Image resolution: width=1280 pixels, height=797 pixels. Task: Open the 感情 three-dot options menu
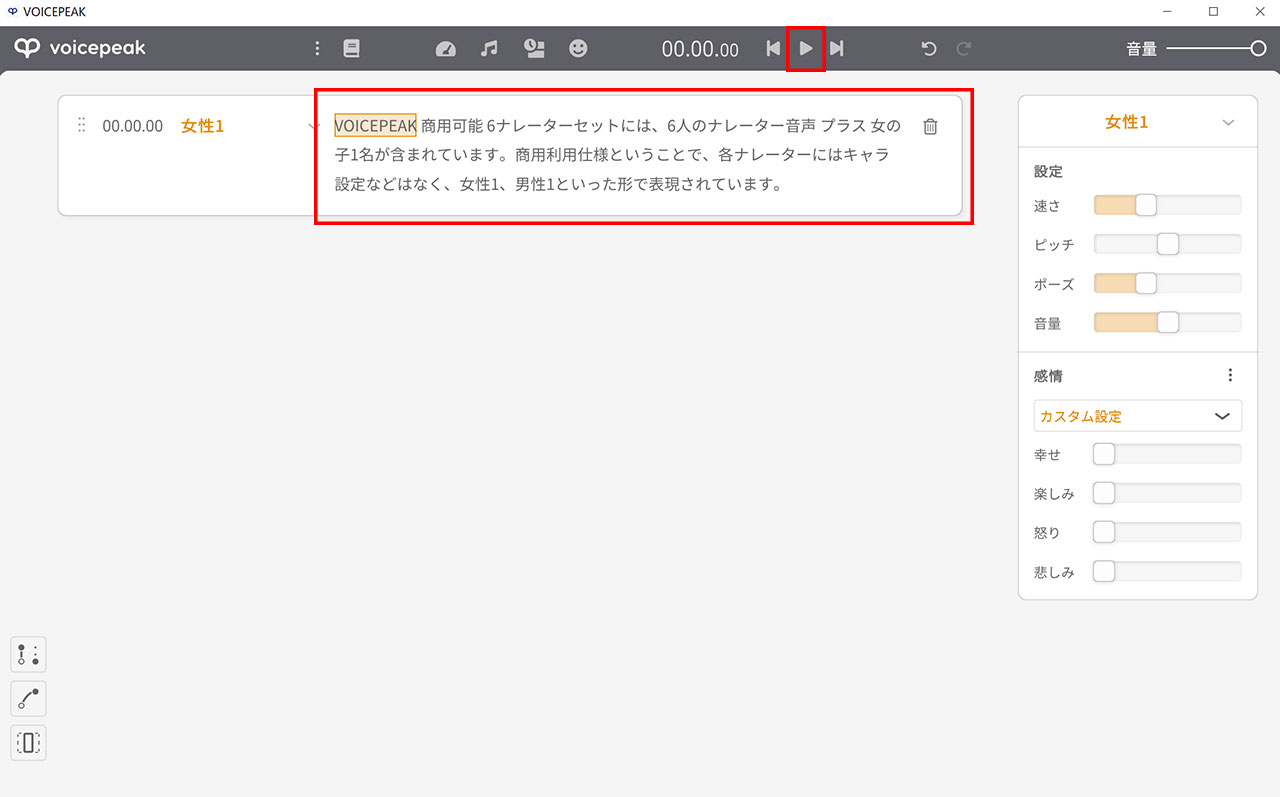(1230, 376)
